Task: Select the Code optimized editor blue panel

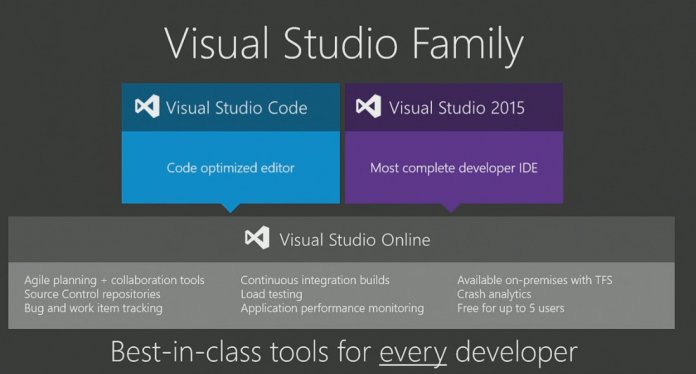Action: [231, 167]
